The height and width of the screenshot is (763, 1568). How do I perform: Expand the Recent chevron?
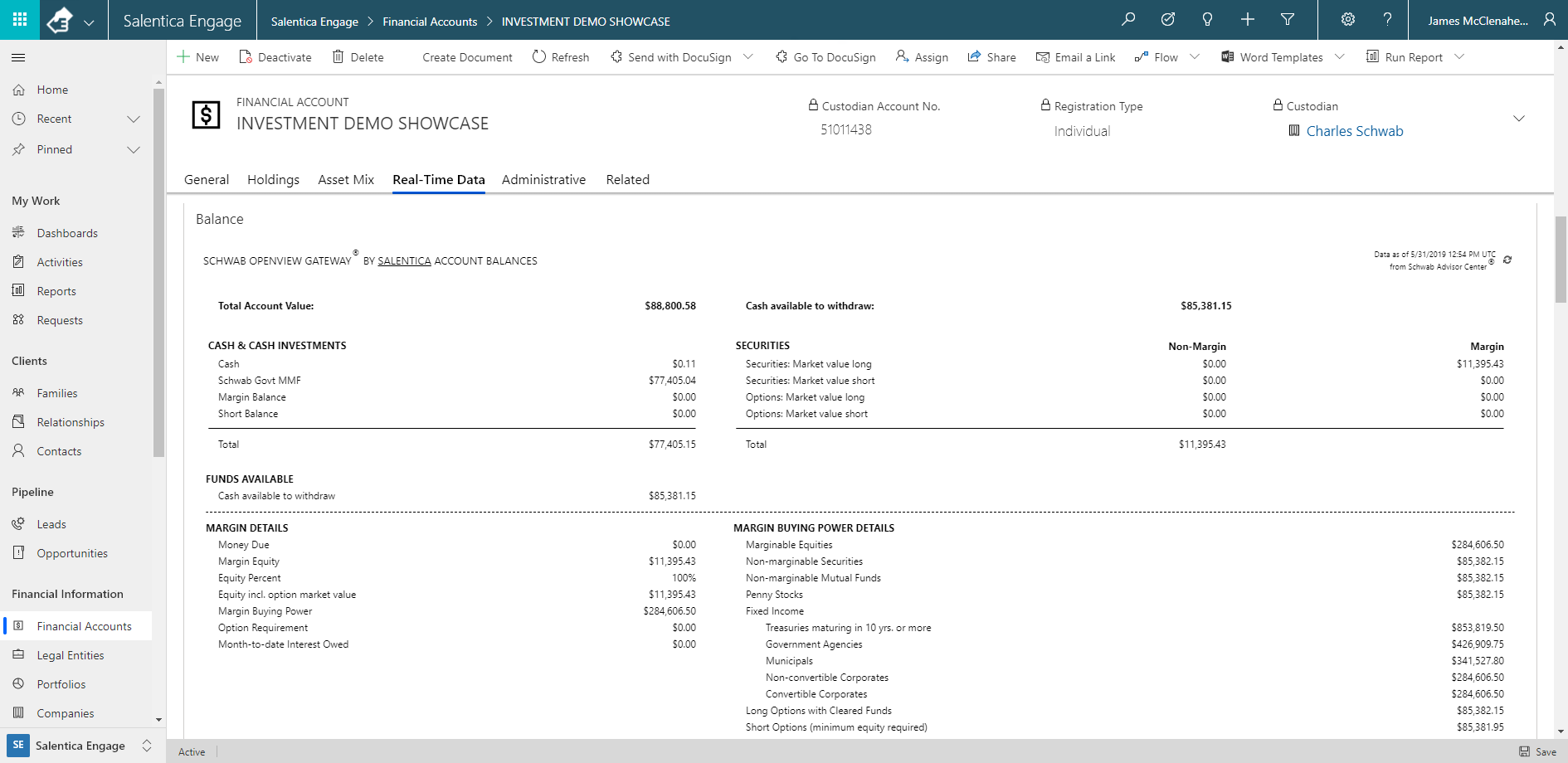(x=134, y=119)
